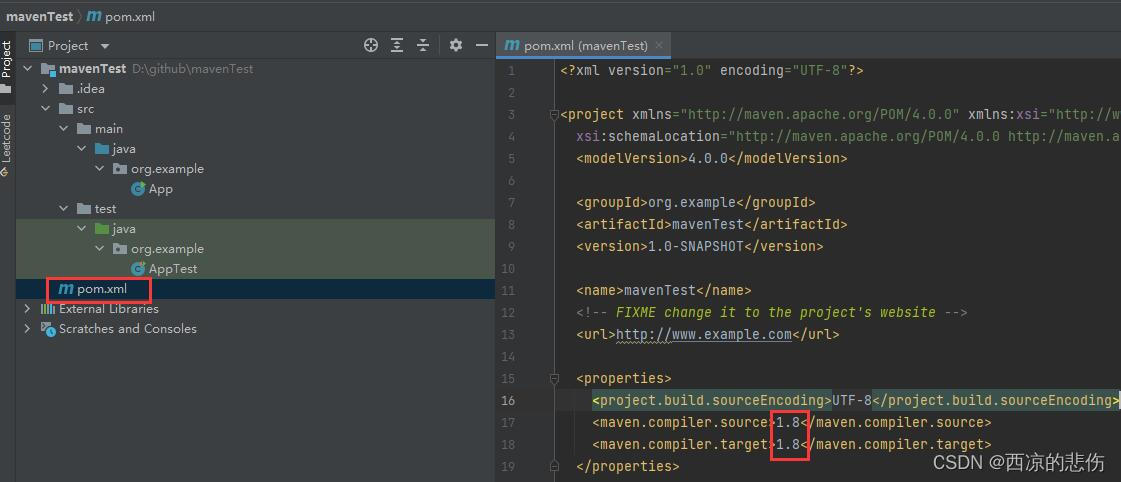The image size is (1121, 482).
Task: Open the Leetcode side tool tab
Action: 6,145
